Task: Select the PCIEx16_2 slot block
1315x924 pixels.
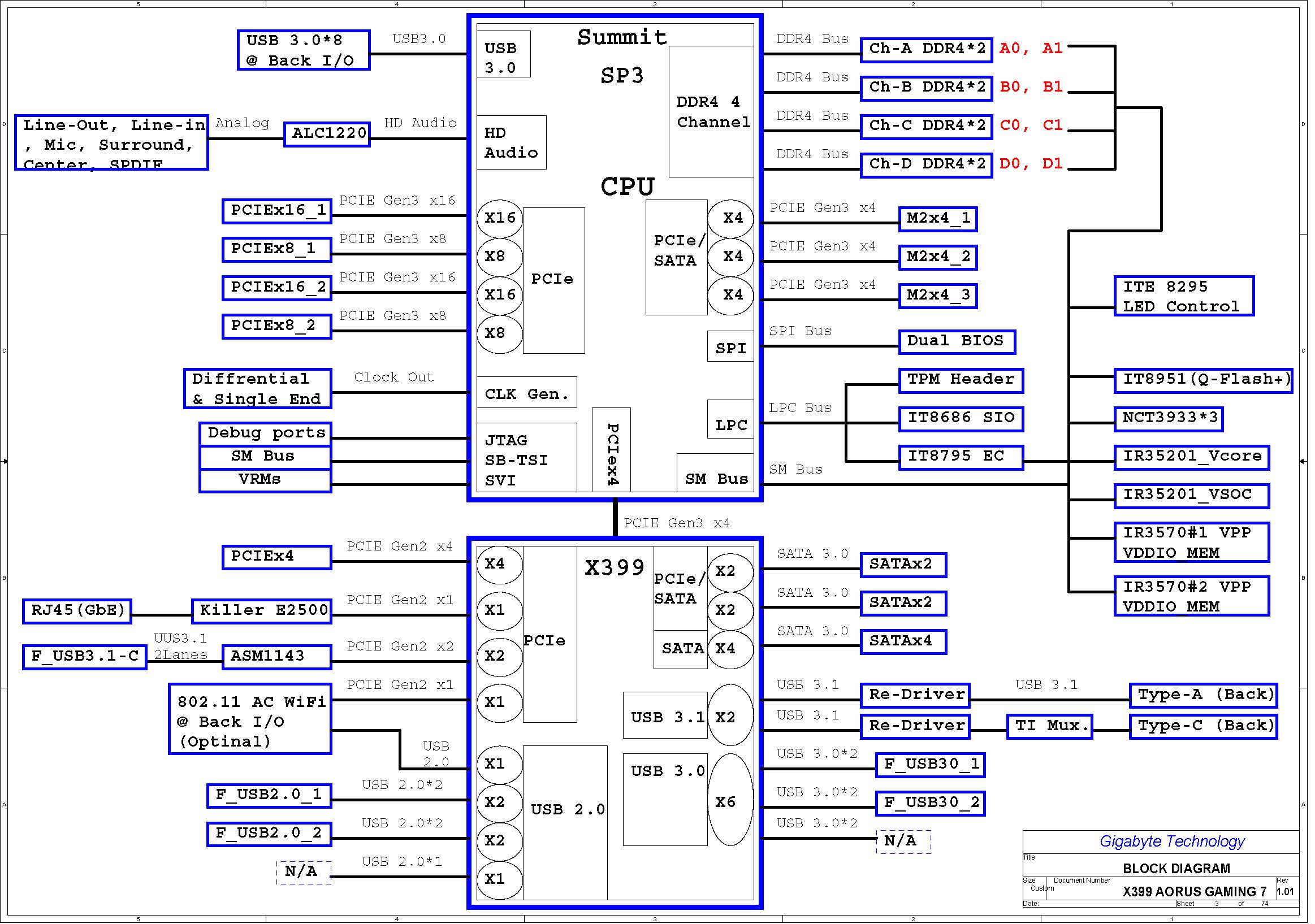Action: click(277, 288)
